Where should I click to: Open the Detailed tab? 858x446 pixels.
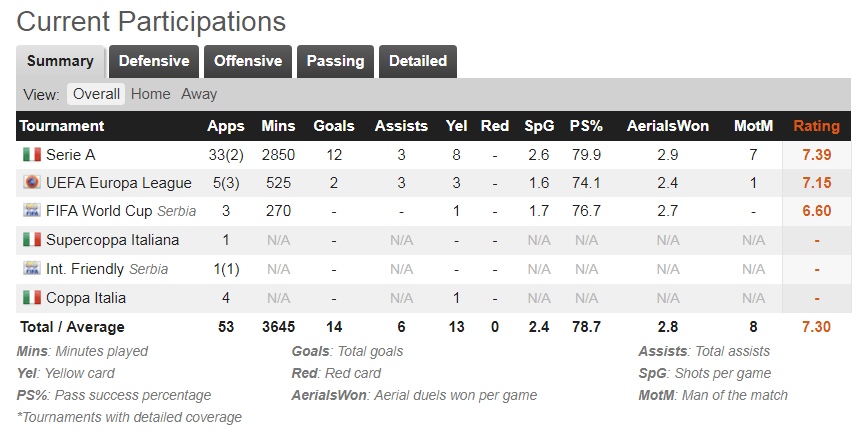418,61
